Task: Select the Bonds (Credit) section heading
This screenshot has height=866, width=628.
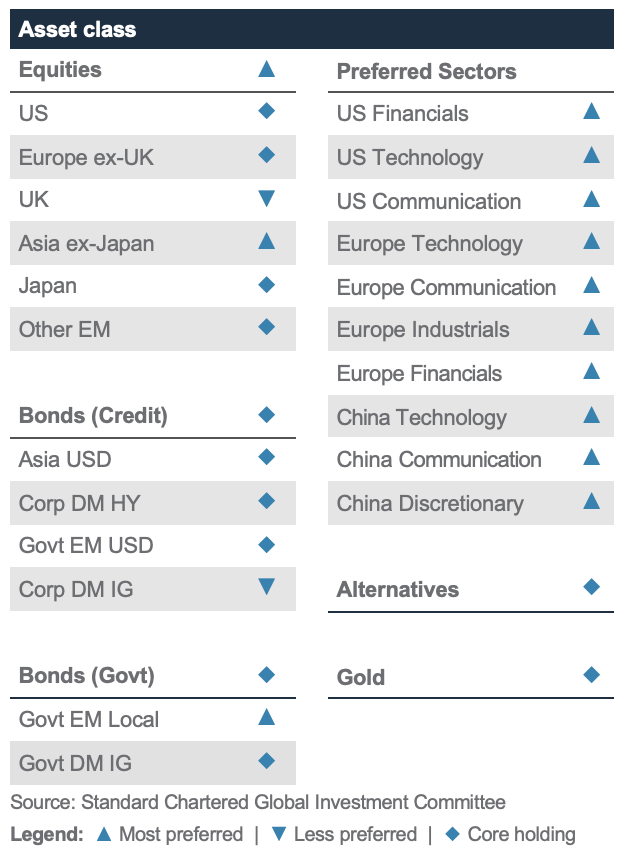Action: pyautogui.click(x=93, y=415)
